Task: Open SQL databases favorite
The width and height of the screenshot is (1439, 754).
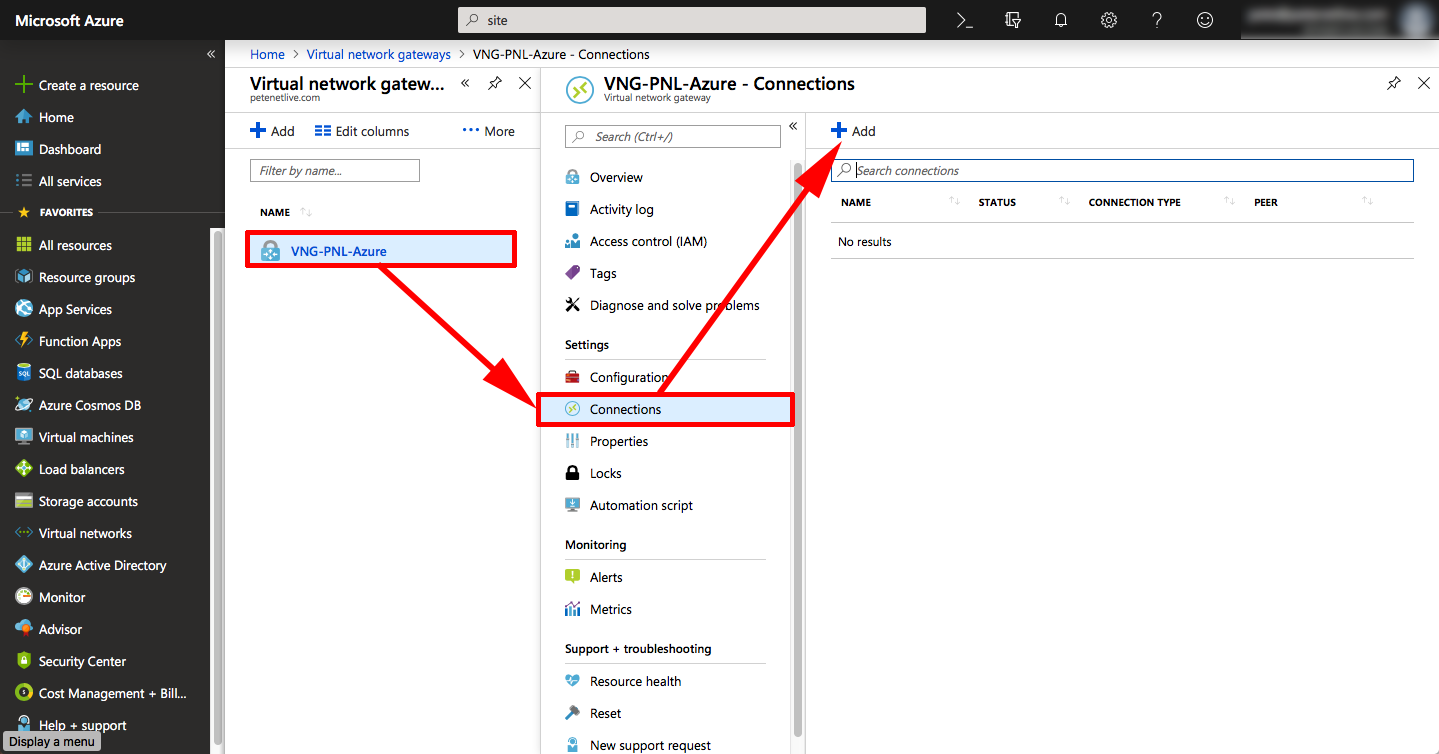Action: 69,373
